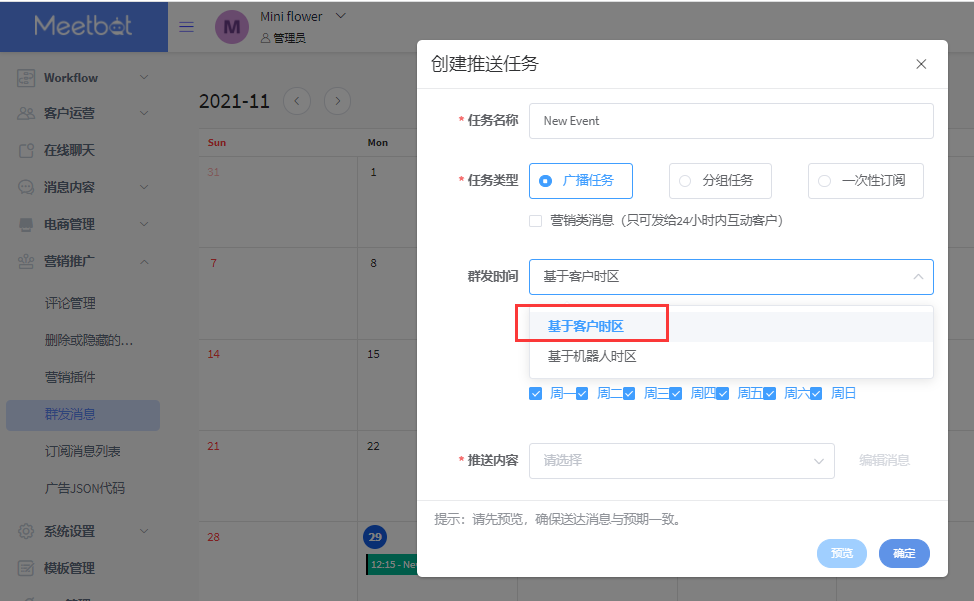The width and height of the screenshot is (974, 601).
Task: Expand the Workflow menu chevron
Action: [x=144, y=78]
